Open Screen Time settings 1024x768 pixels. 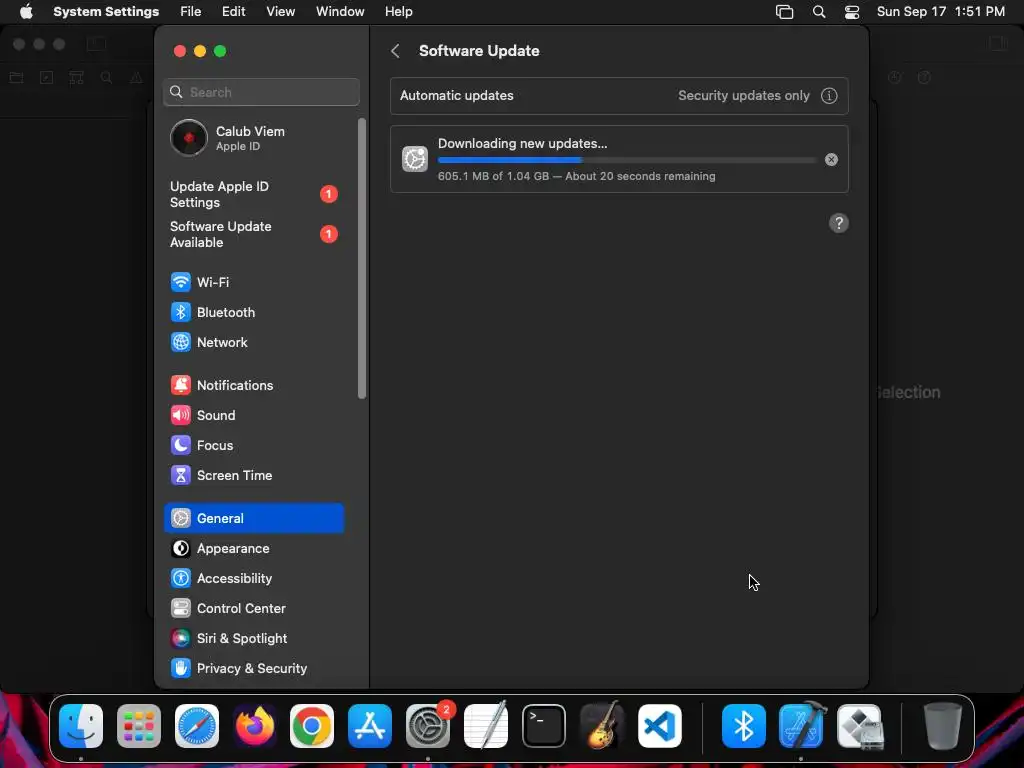[253, 475]
